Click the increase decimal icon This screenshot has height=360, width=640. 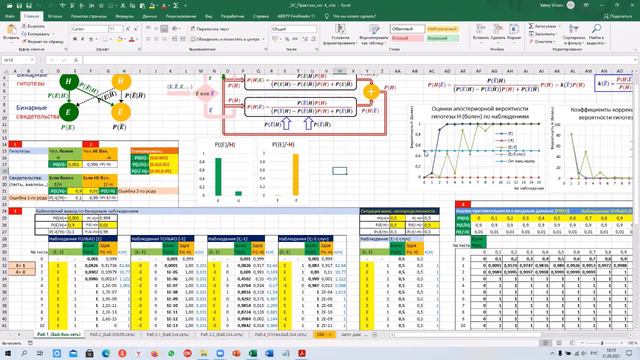[305, 39]
